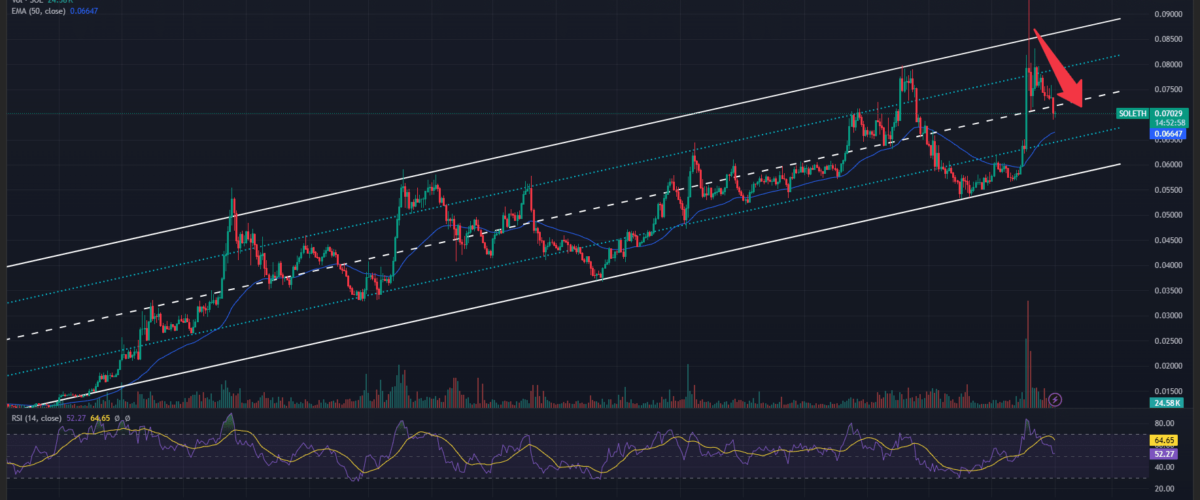Select the red arrow drawing

(x=1056, y=69)
